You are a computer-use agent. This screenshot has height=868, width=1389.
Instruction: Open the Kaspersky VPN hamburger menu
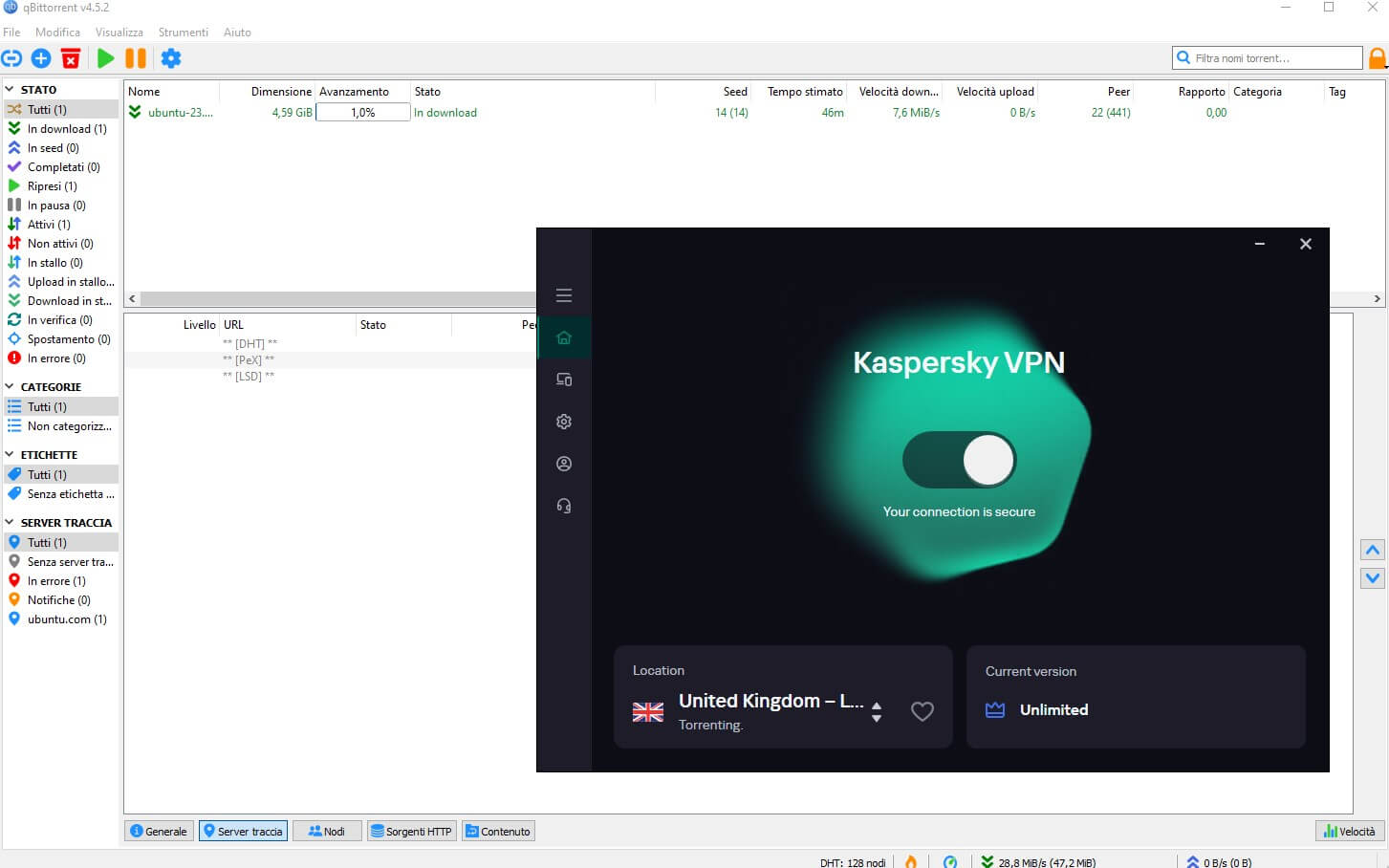coord(564,295)
